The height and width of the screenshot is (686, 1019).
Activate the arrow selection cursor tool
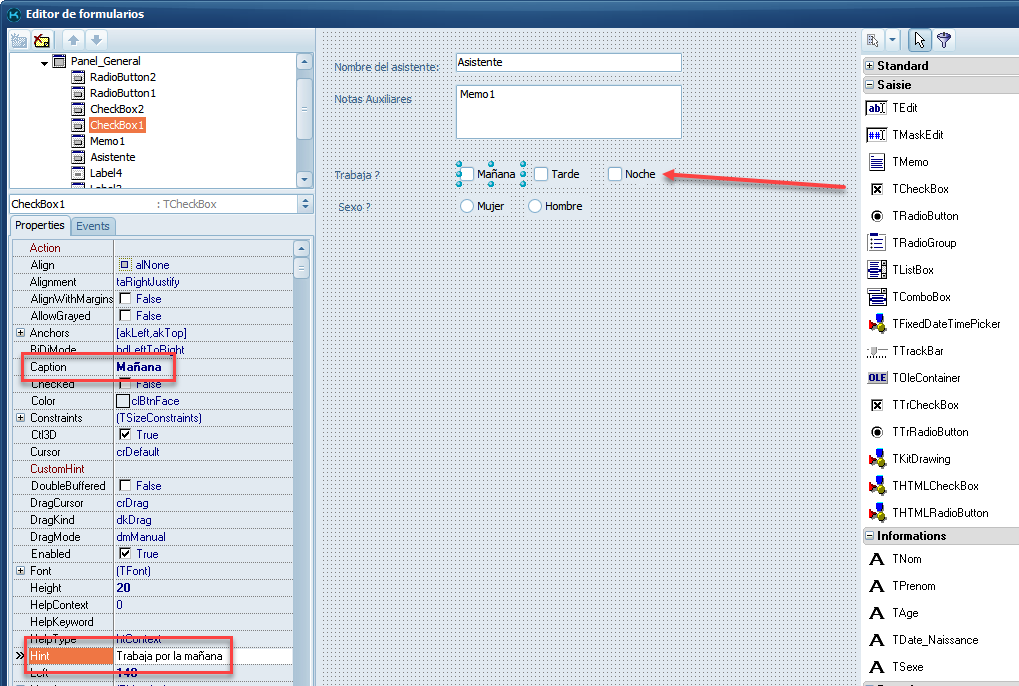919,40
